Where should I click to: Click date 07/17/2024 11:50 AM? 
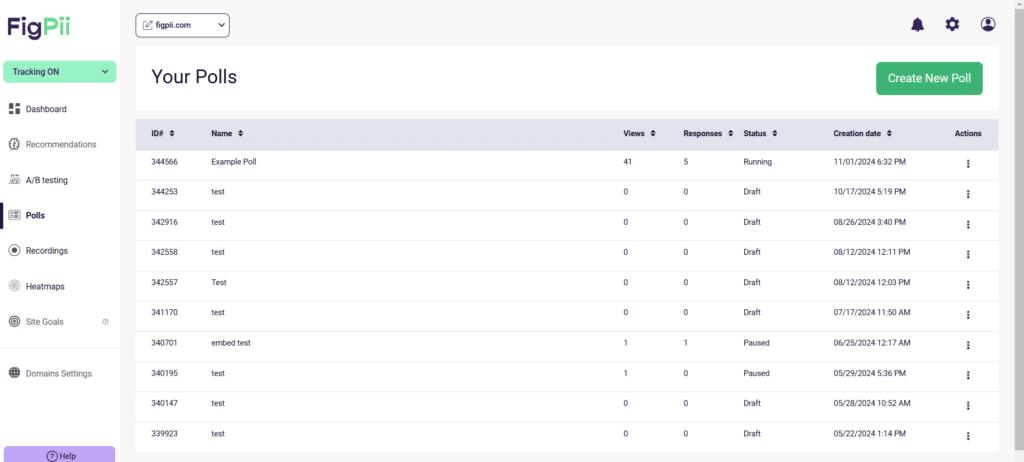(x=872, y=312)
